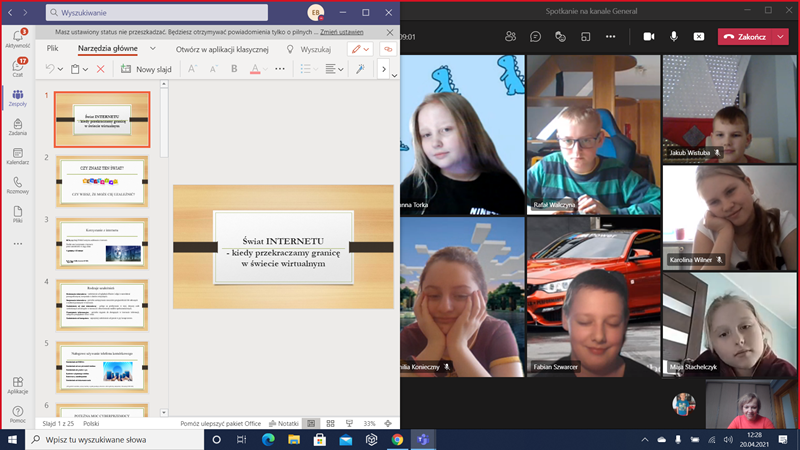Click the Aktywność bell icon
This screenshot has height=450, width=800.
(17, 38)
